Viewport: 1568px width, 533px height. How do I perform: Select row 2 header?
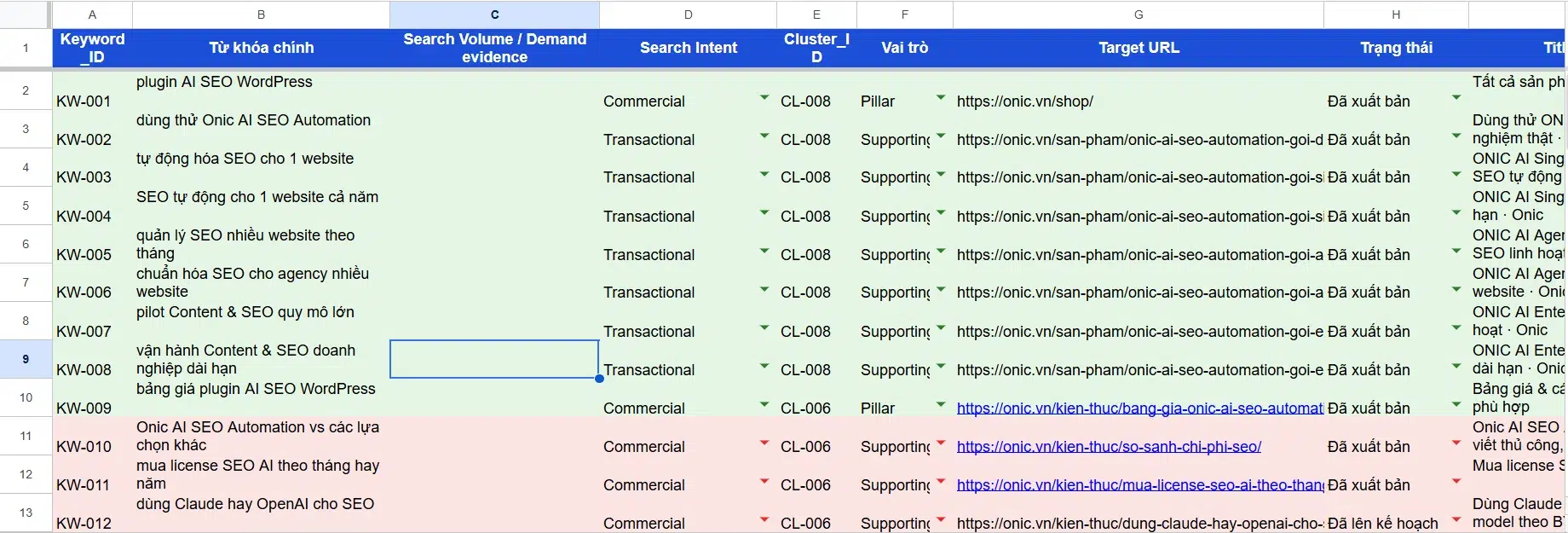coord(26,90)
